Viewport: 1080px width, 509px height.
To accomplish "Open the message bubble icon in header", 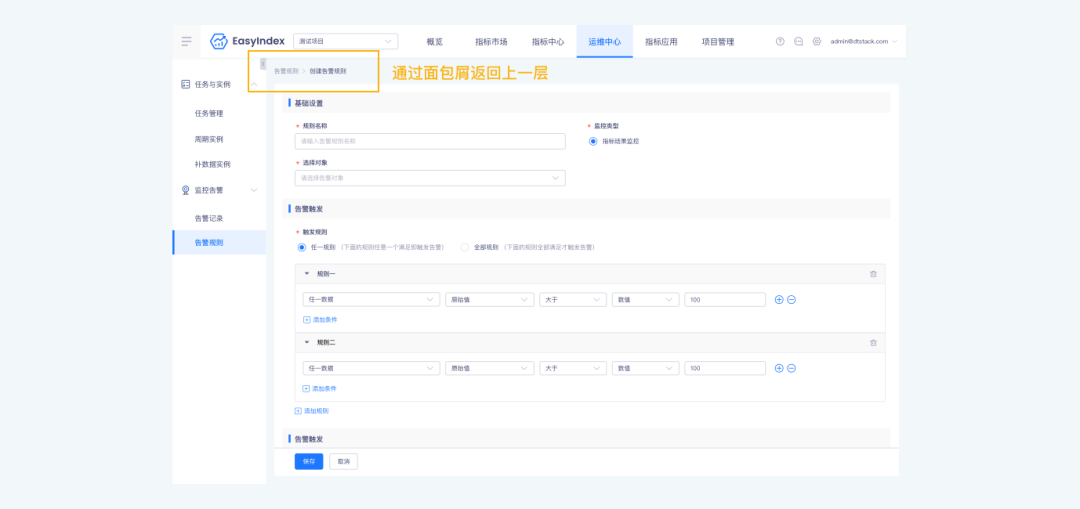I will [798, 41].
